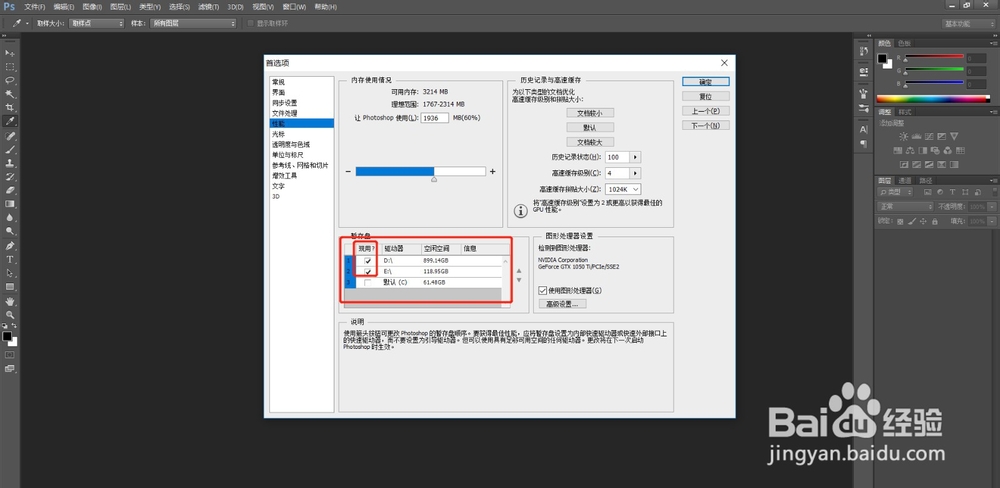Switch to 通道 tab
The height and width of the screenshot is (488, 1000).
pos(904,181)
